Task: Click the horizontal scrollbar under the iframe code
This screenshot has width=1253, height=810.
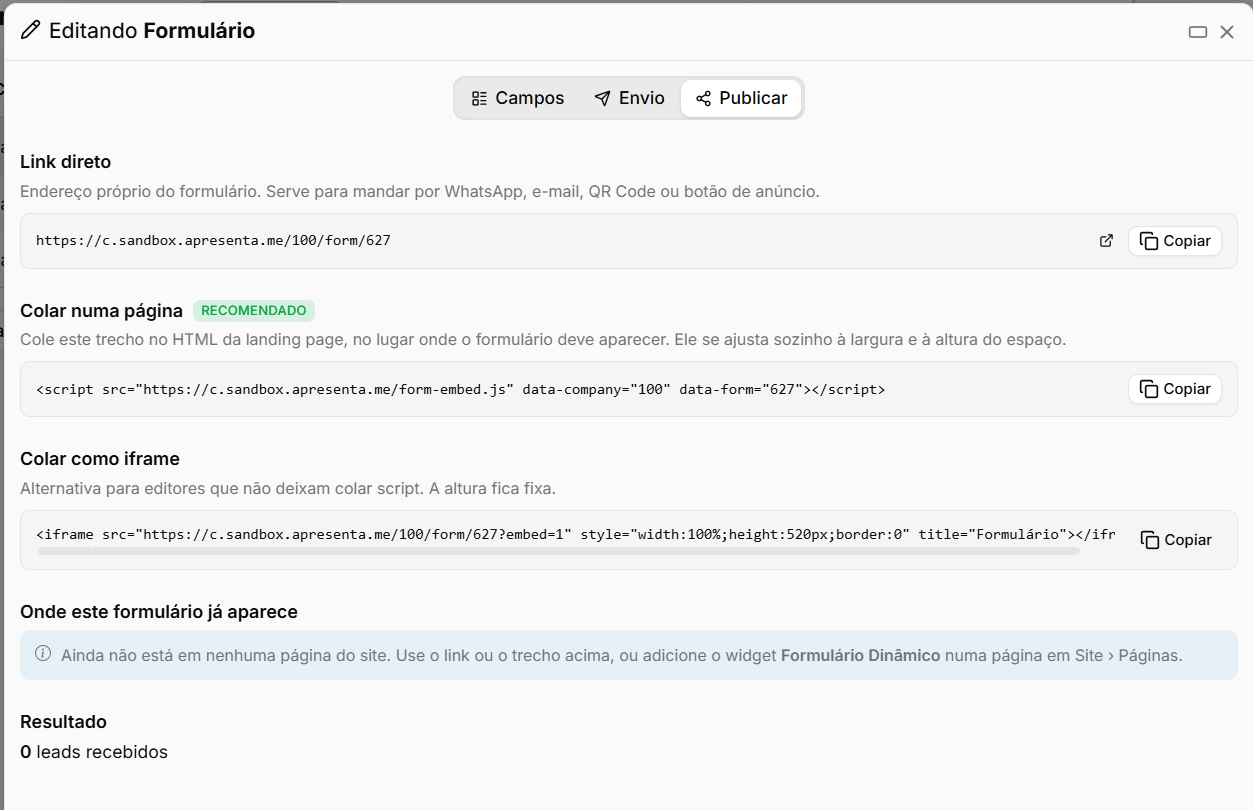Action: 559,551
